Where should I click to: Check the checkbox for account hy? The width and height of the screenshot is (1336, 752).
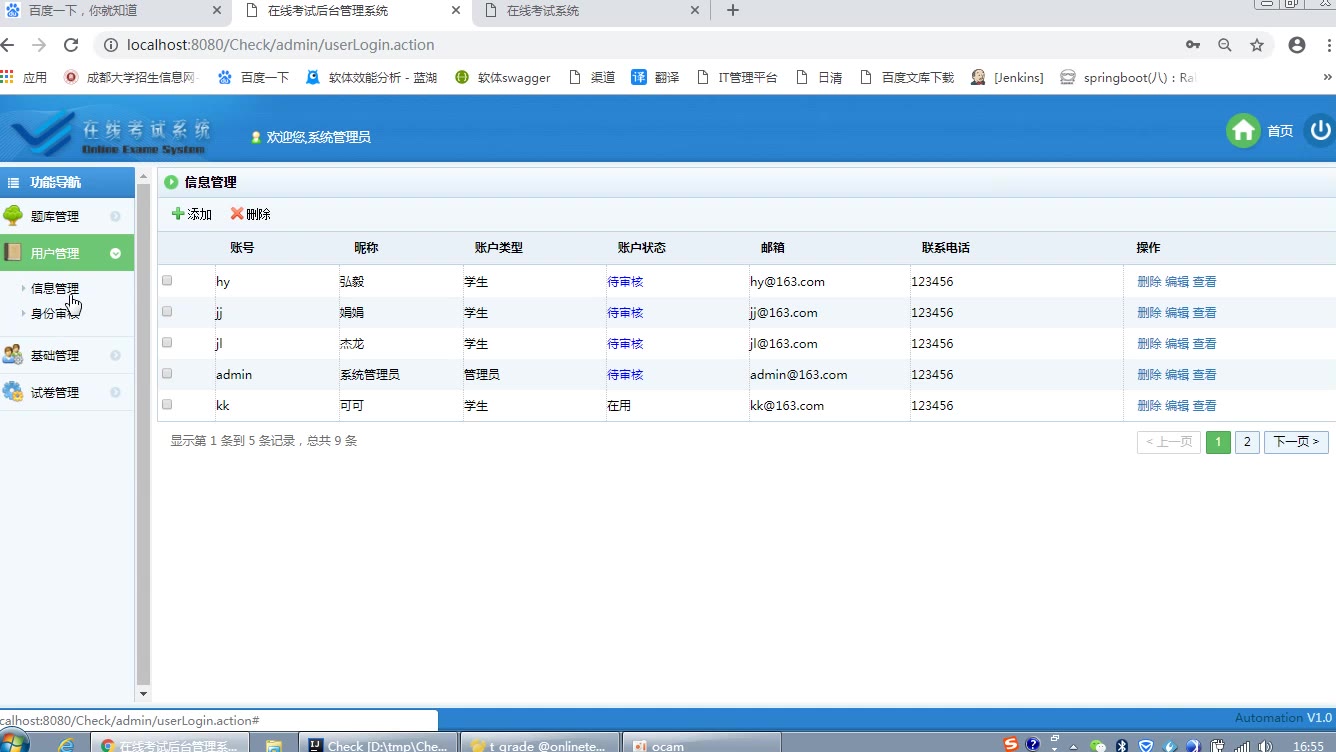pyautogui.click(x=167, y=281)
